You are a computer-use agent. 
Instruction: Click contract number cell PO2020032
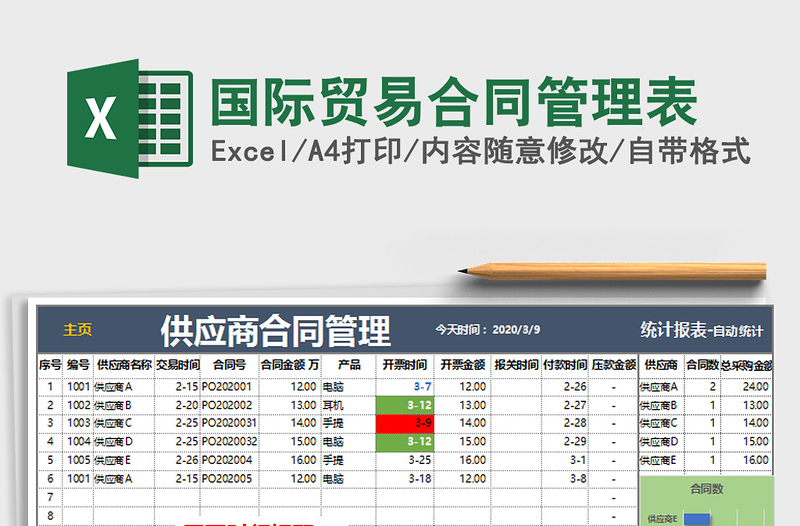tap(230, 442)
